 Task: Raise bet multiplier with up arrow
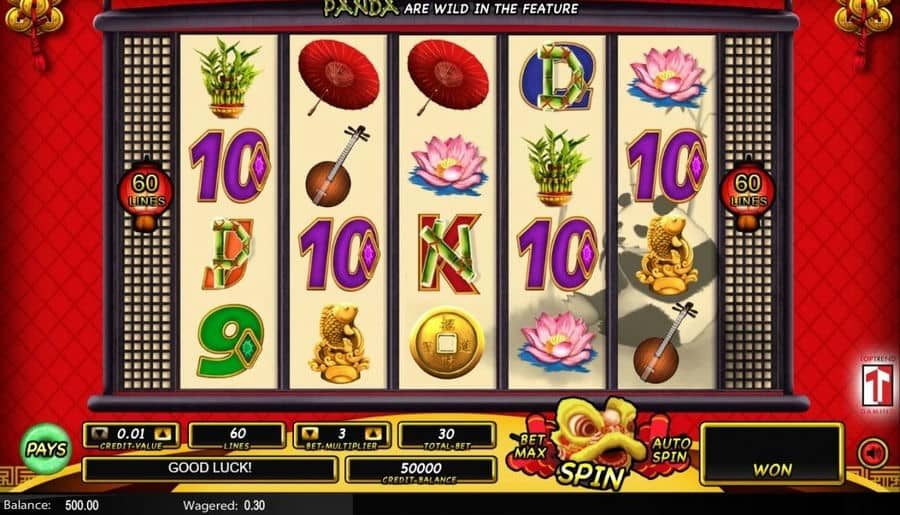pyautogui.click(x=374, y=435)
